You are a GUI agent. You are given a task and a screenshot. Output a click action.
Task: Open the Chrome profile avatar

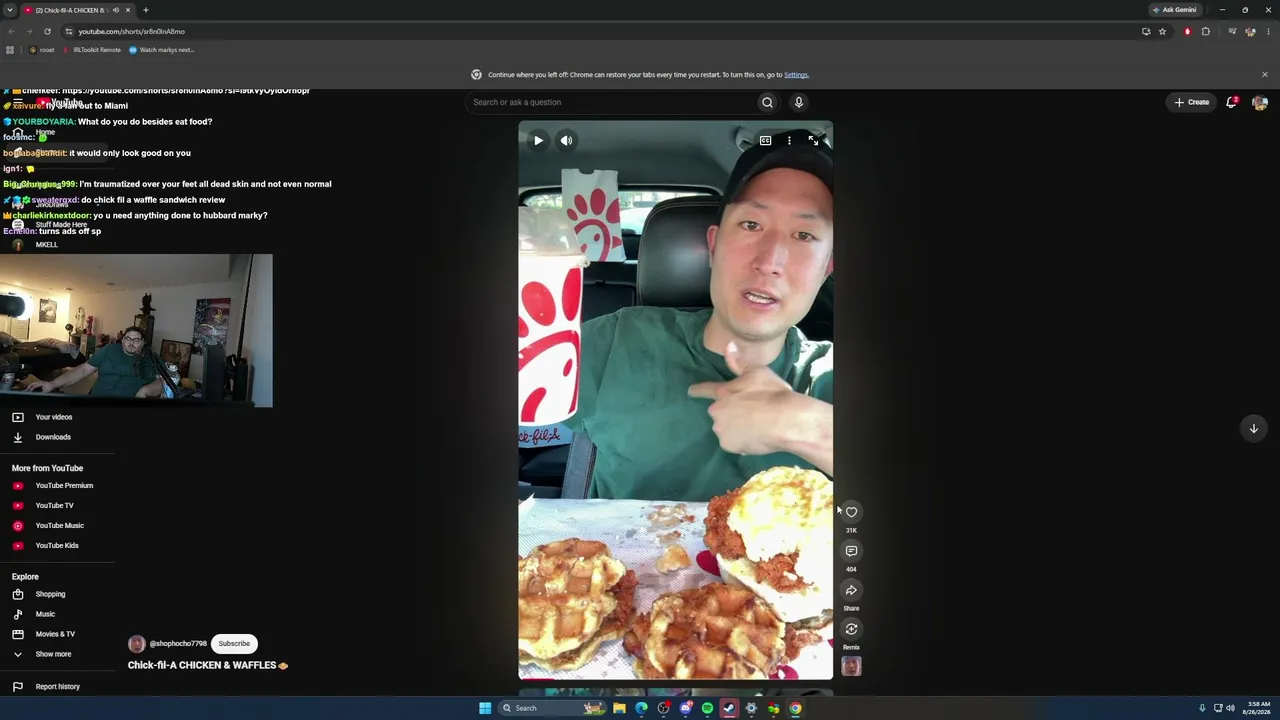click(x=1250, y=31)
